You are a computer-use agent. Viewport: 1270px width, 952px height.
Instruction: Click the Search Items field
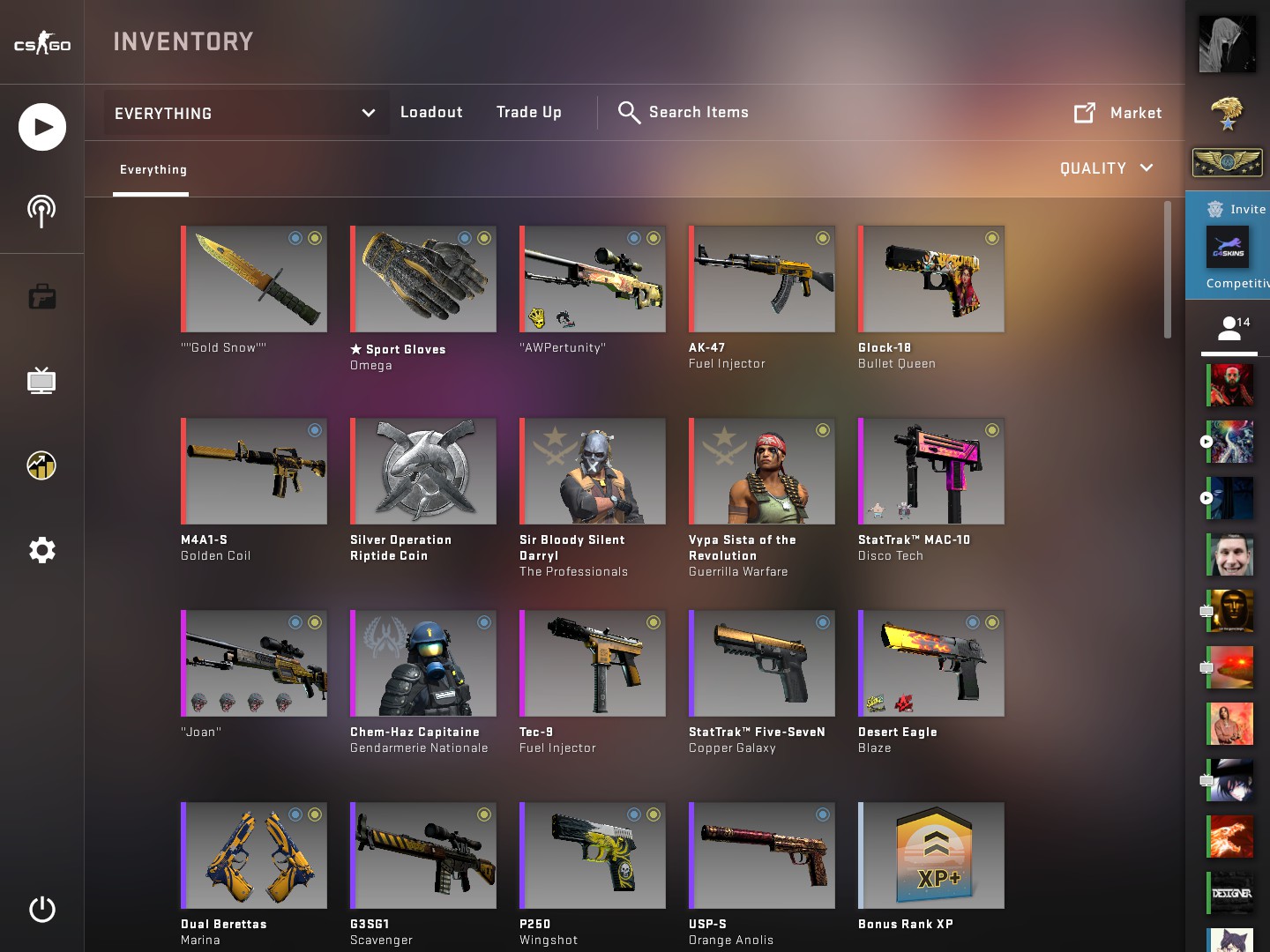[x=684, y=112]
